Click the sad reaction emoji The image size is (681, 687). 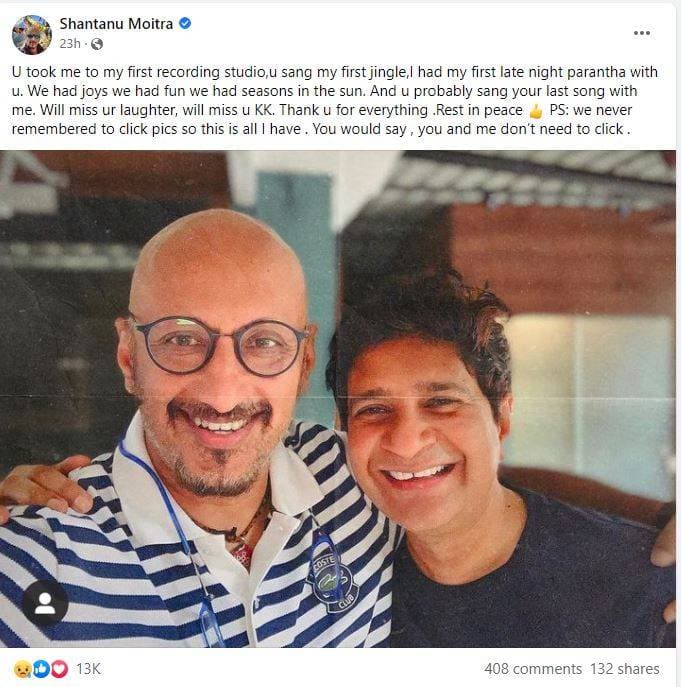22,668
